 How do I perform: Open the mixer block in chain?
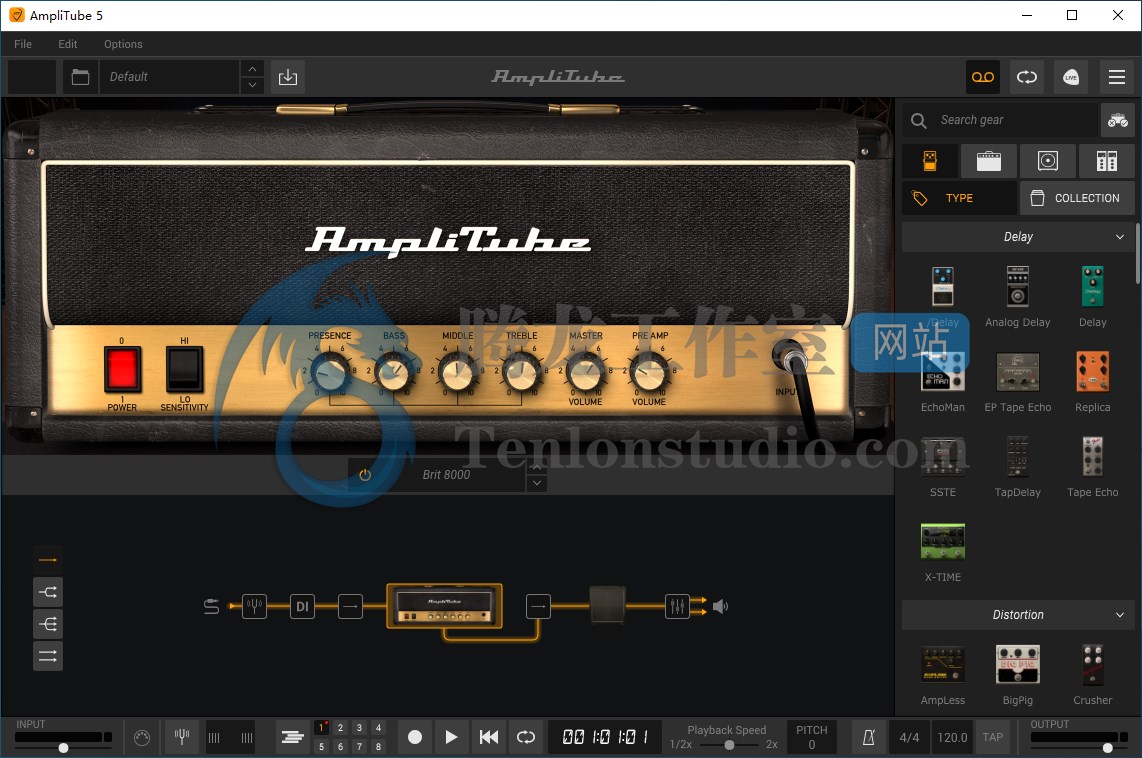677,606
